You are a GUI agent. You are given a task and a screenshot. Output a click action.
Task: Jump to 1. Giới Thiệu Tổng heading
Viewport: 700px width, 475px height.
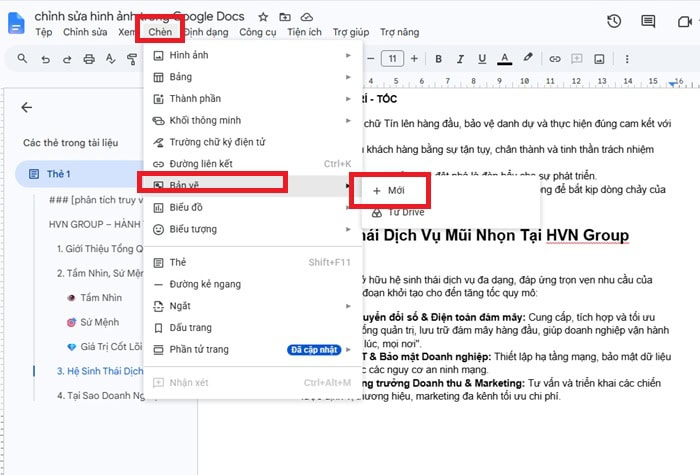[100, 249]
